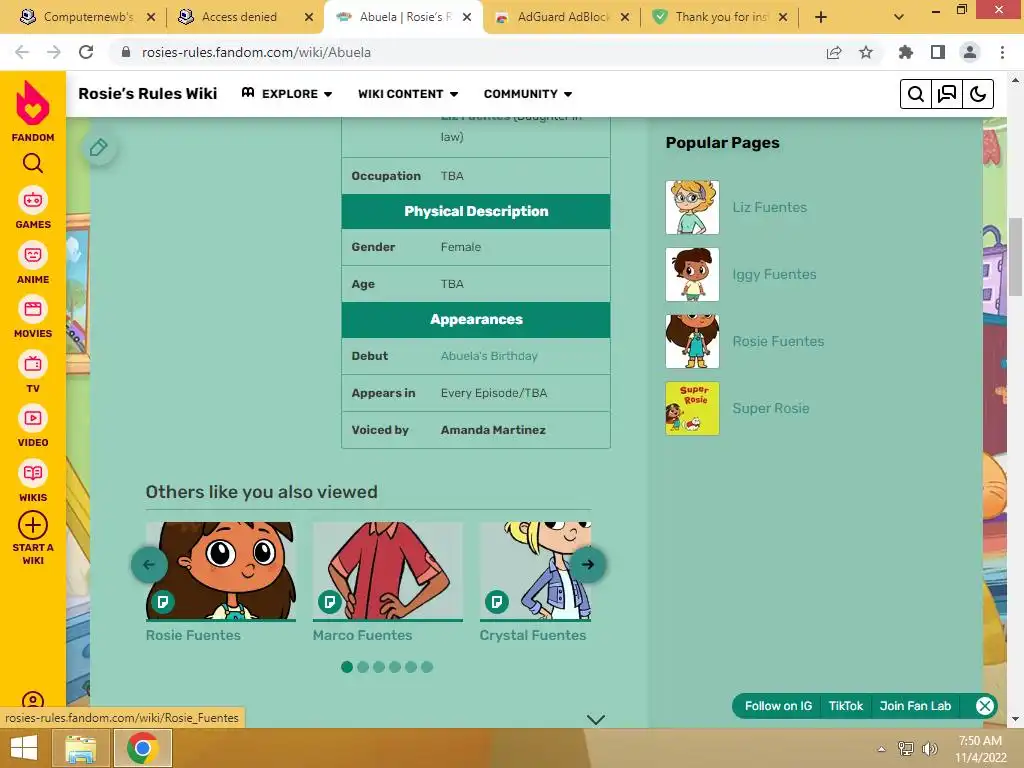Open Liz Fuentes popular page

coord(769,208)
